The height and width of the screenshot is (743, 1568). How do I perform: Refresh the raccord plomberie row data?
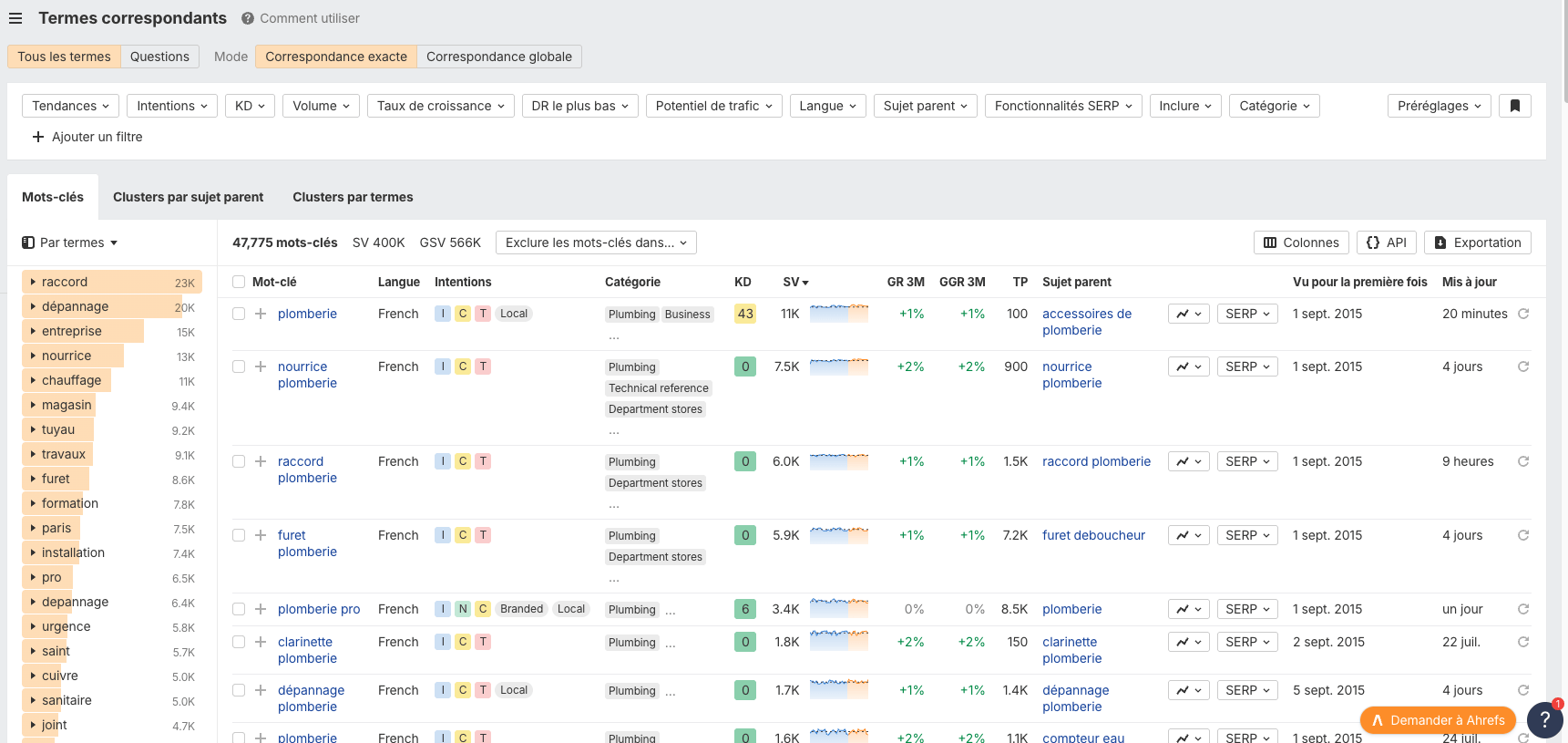click(x=1523, y=461)
